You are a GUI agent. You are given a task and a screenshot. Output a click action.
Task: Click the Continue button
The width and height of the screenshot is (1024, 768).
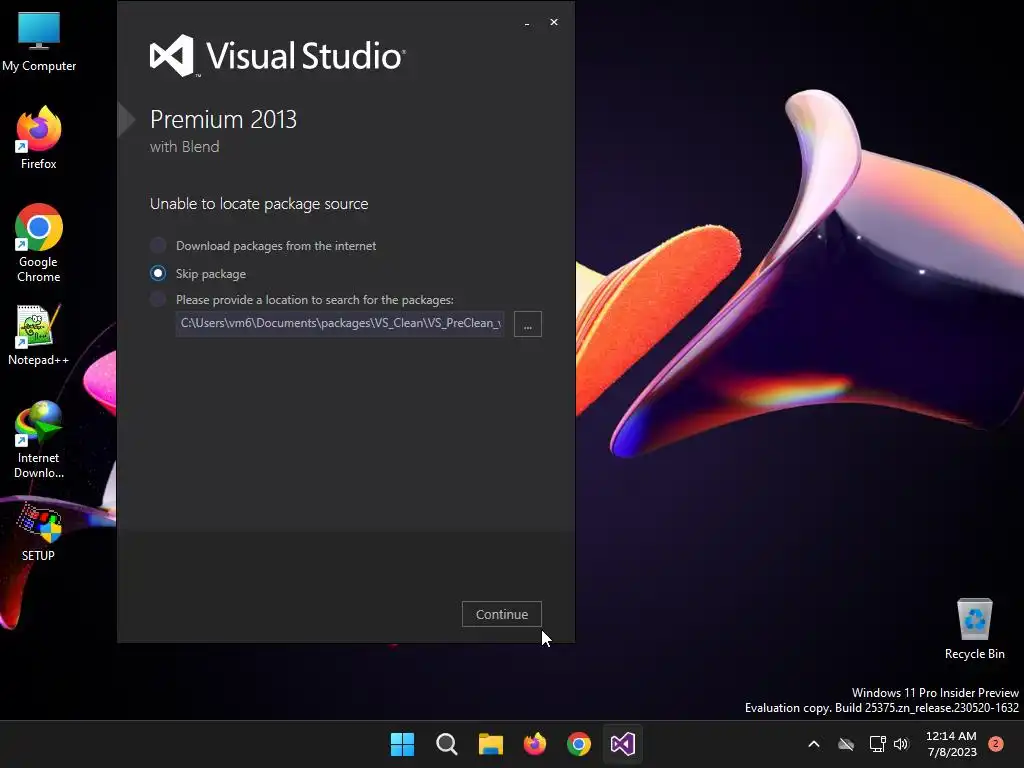pyautogui.click(x=502, y=614)
